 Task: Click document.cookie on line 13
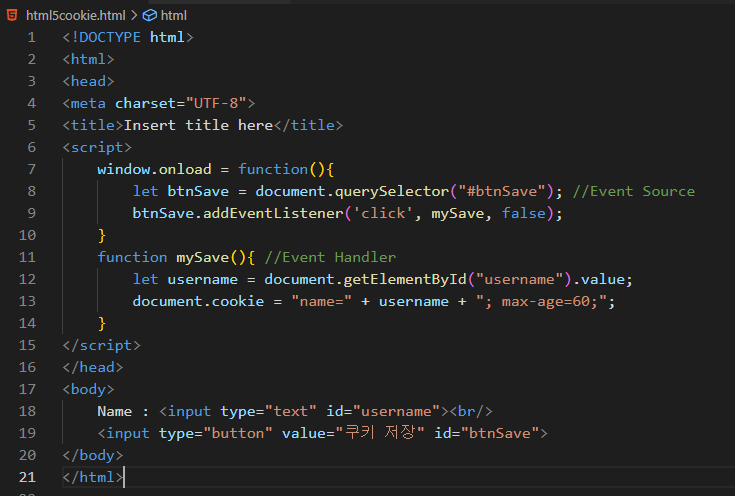coord(198,301)
